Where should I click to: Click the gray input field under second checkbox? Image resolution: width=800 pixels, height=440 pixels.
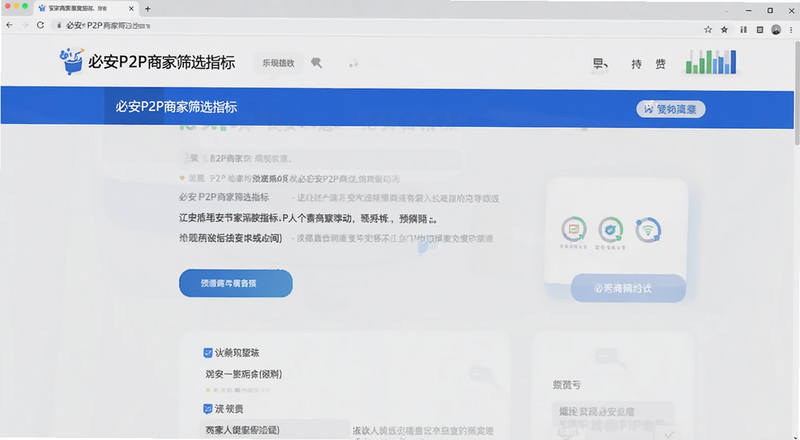click(x=274, y=429)
